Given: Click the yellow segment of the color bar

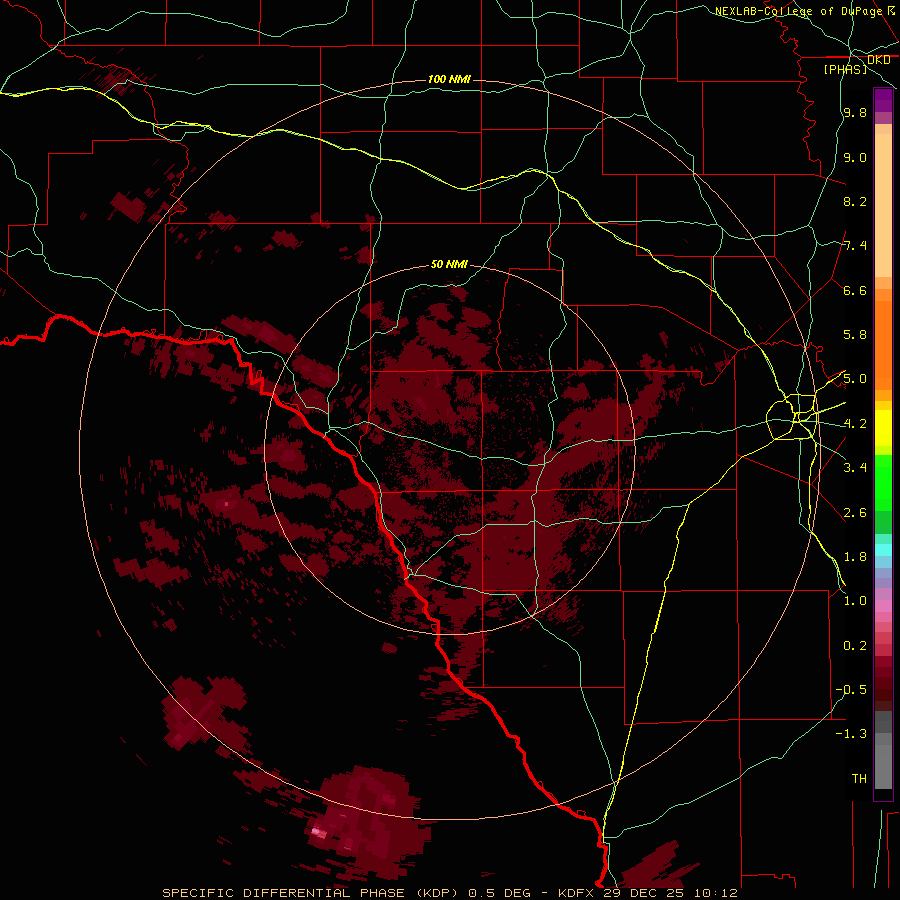Looking at the screenshot, I should tap(883, 428).
